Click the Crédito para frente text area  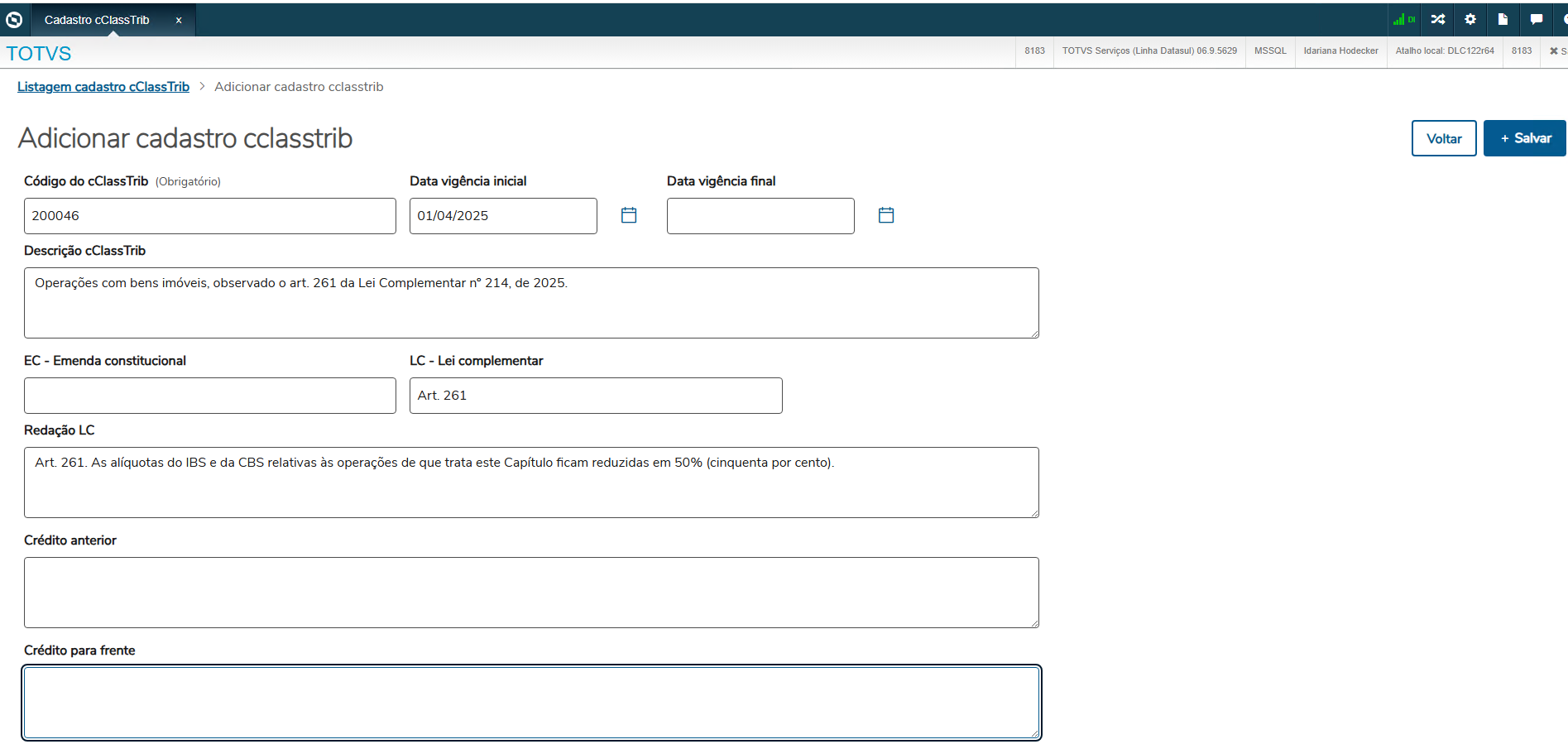(531, 703)
